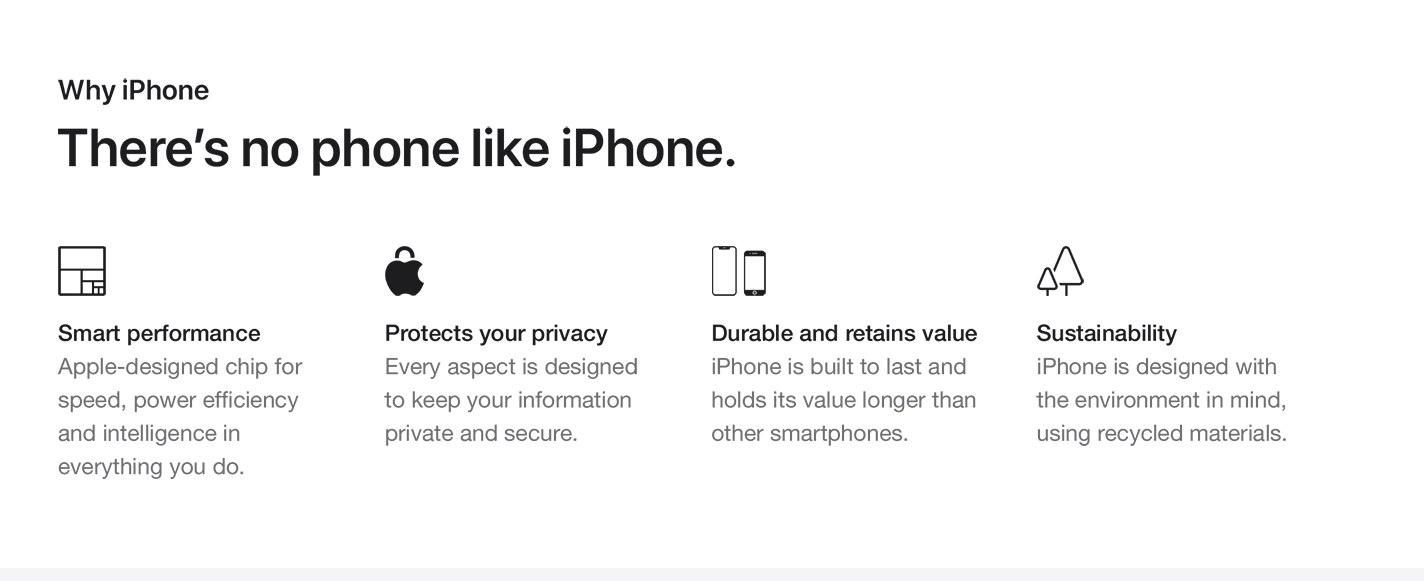1424x581 pixels.
Task: Click the larger tree in the trees icon
Action: tap(1068, 271)
